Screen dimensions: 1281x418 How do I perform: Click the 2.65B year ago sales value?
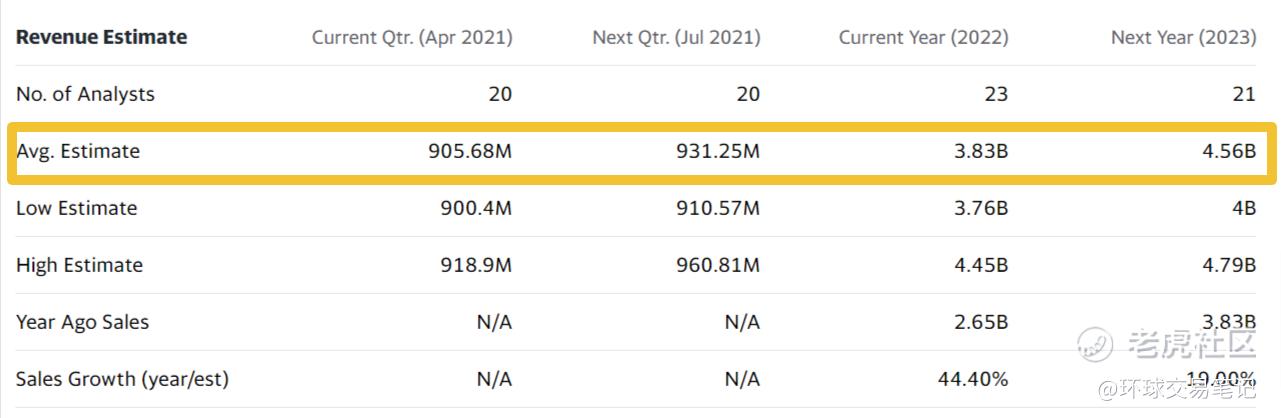pos(979,322)
